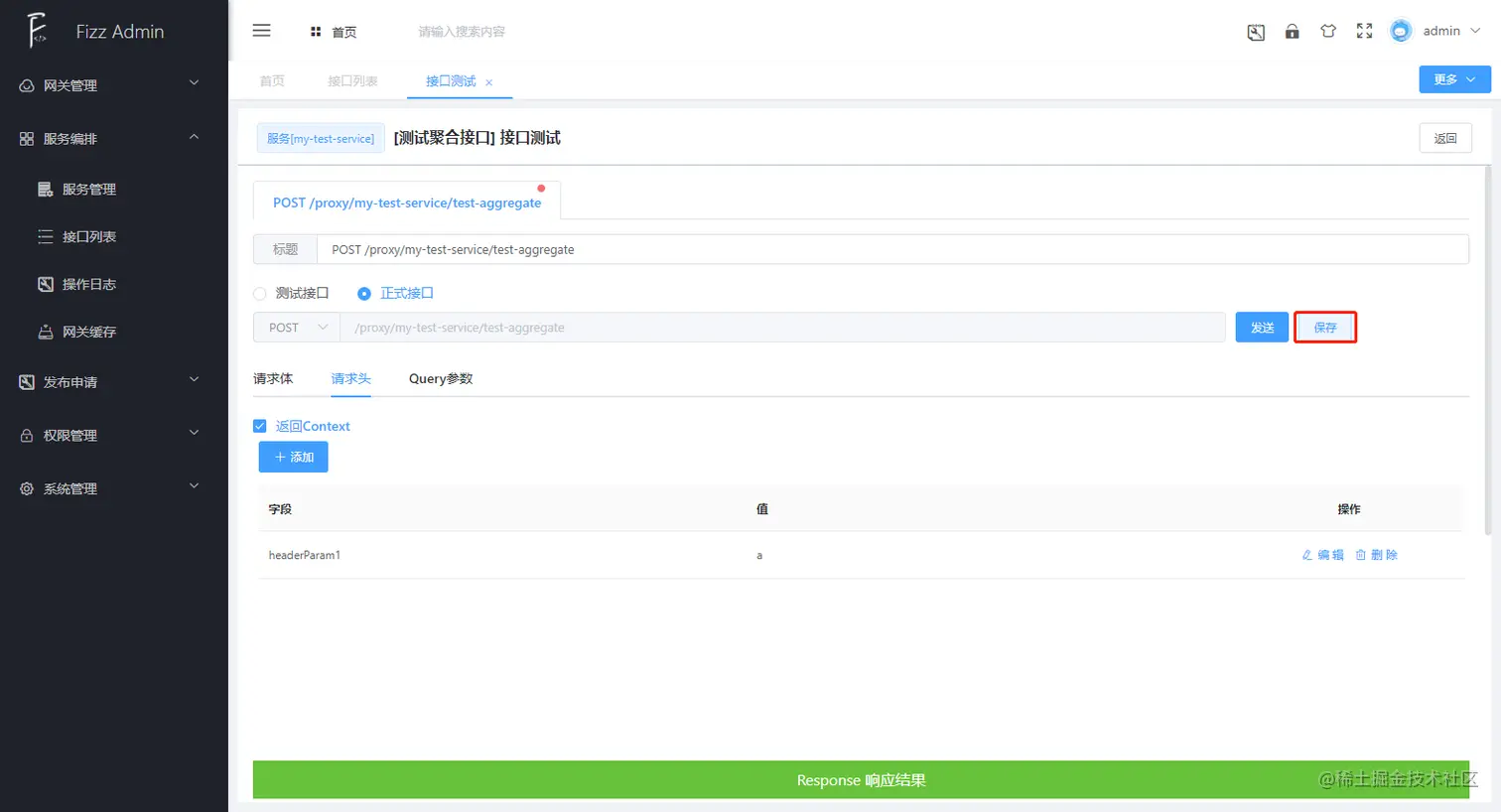Open the 更多 dropdown button
The width and height of the screenshot is (1501, 812).
click(x=1454, y=79)
